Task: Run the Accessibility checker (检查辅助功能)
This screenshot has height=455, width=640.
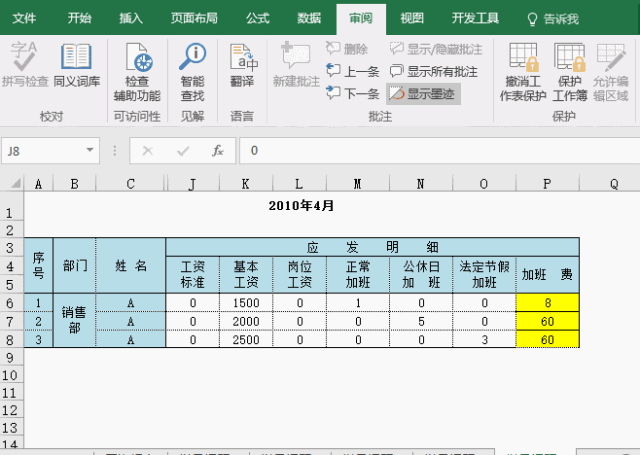Action: 137,72
